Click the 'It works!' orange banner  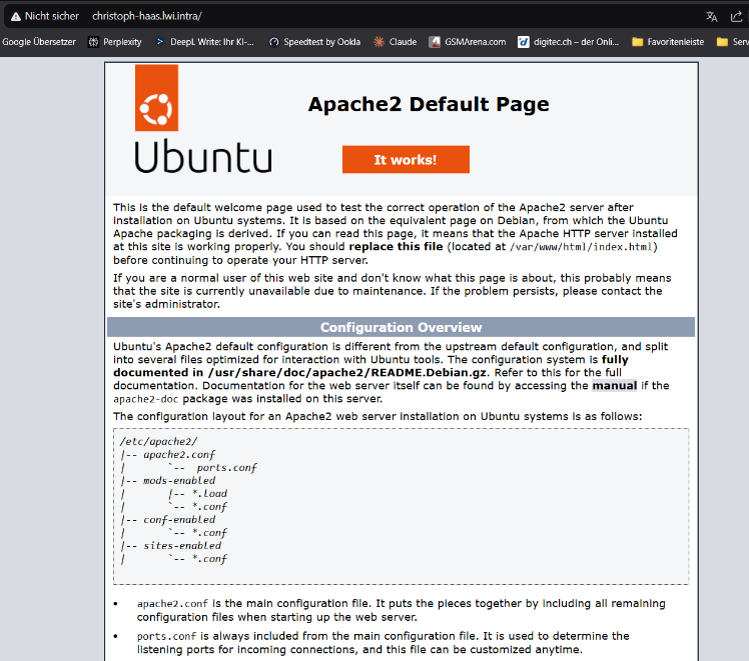pos(406,160)
